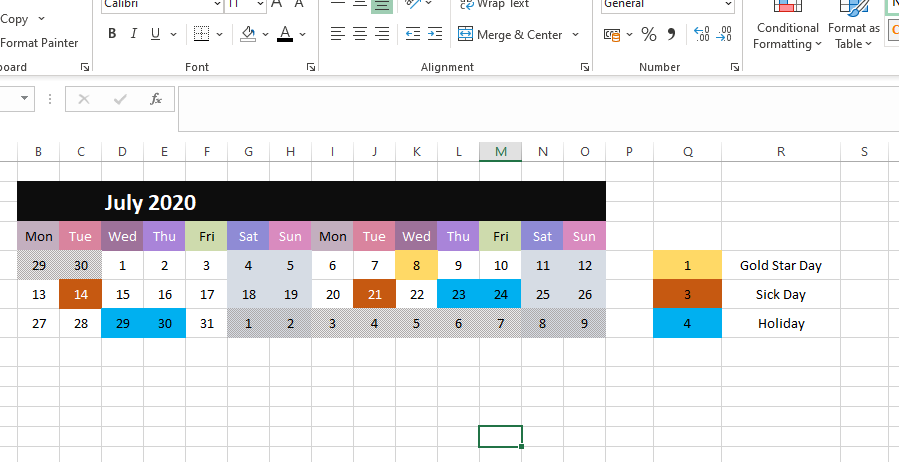The width and height of the screenshot is (899, 462).
Task: Select the cell showing 26
Action: coord(585,294)
